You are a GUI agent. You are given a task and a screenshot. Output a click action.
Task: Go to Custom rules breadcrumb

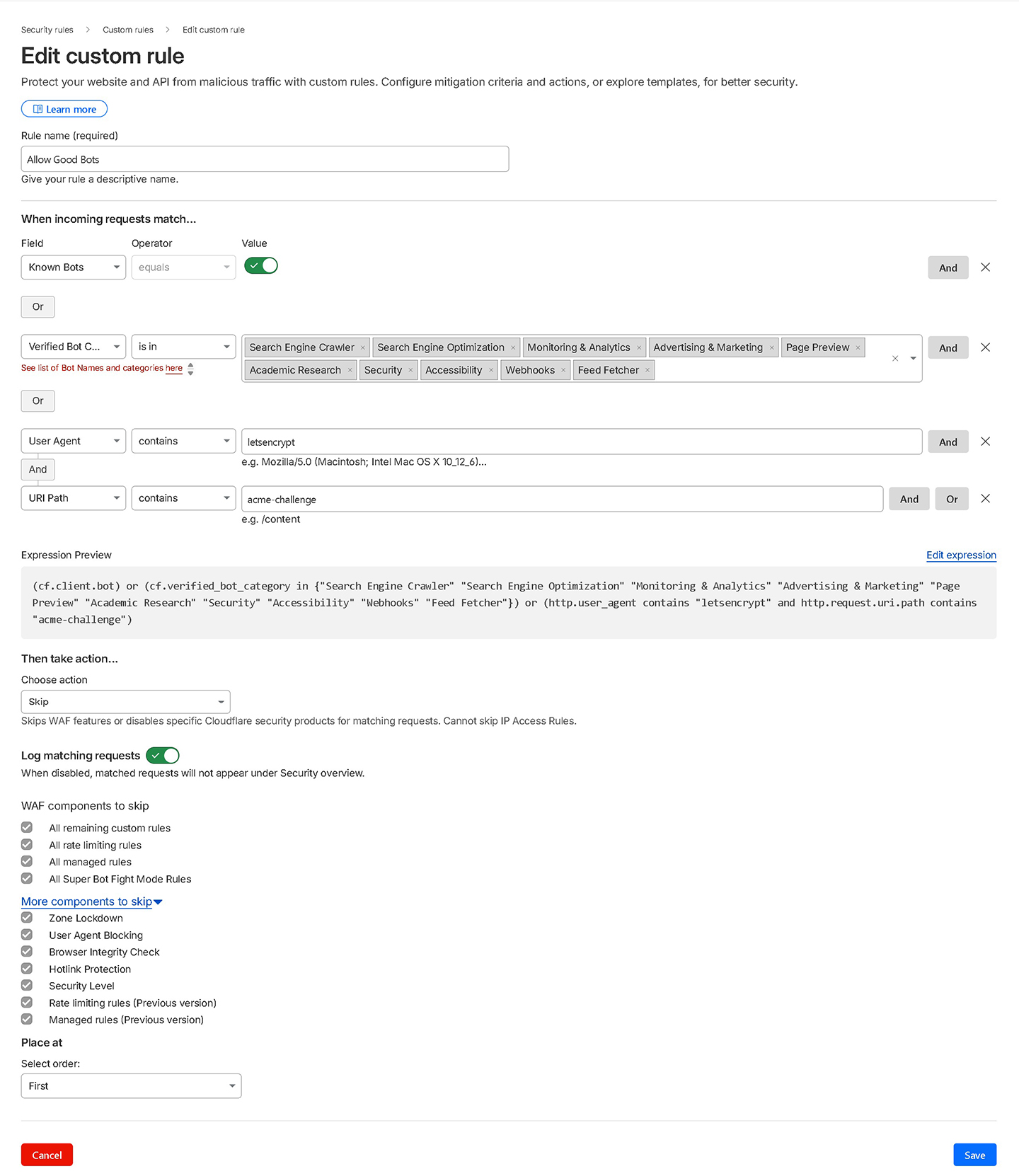click(x=128, y=30)
